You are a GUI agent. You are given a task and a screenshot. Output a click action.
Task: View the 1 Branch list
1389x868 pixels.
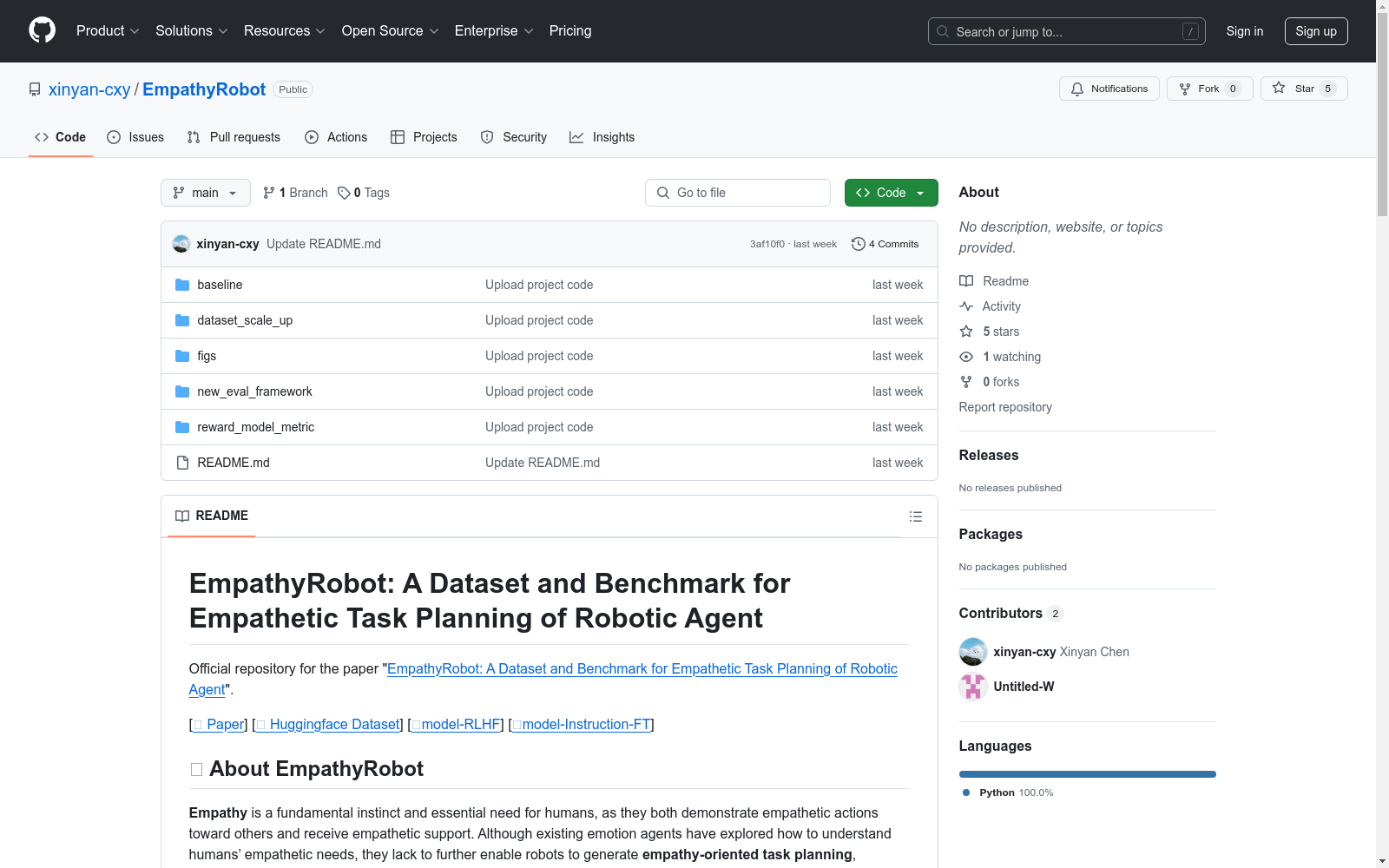pyautogui.click(x=295, y=193)
